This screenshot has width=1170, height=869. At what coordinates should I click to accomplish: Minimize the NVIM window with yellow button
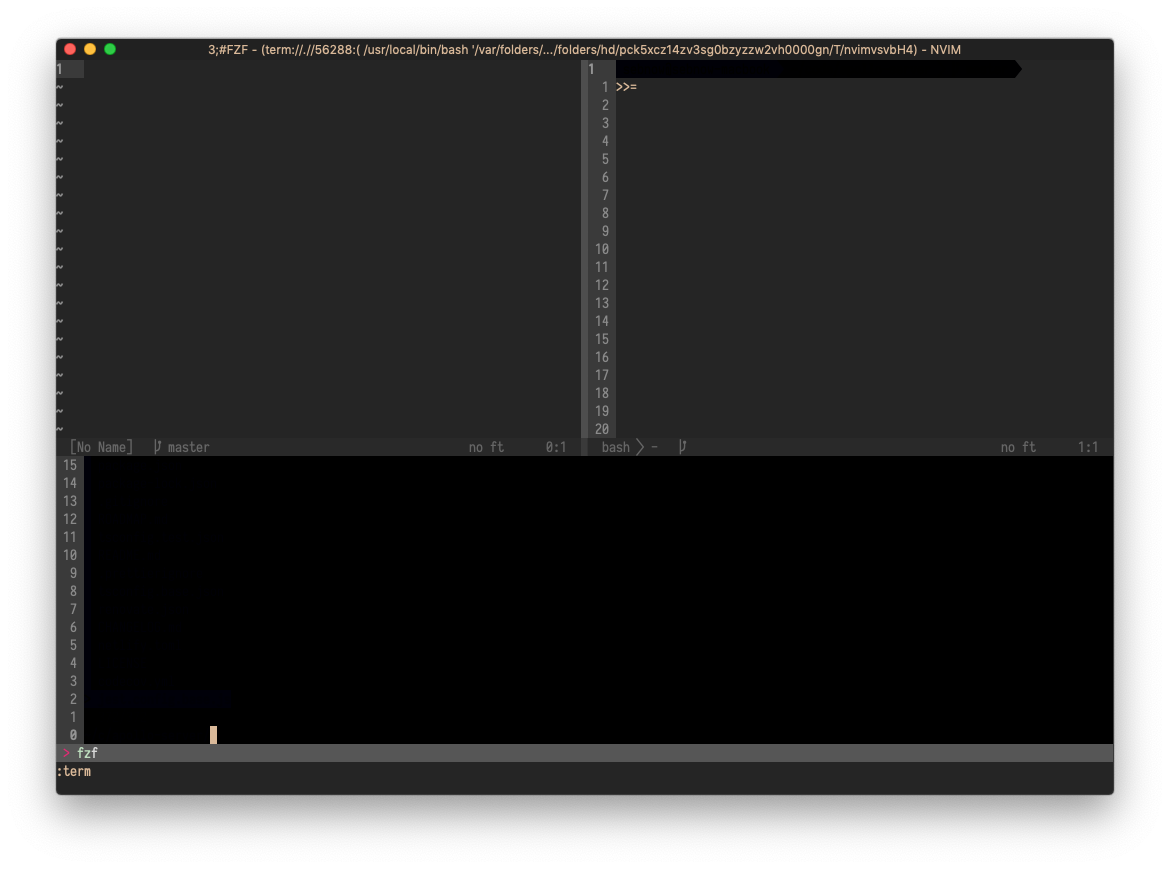[90, 49]
